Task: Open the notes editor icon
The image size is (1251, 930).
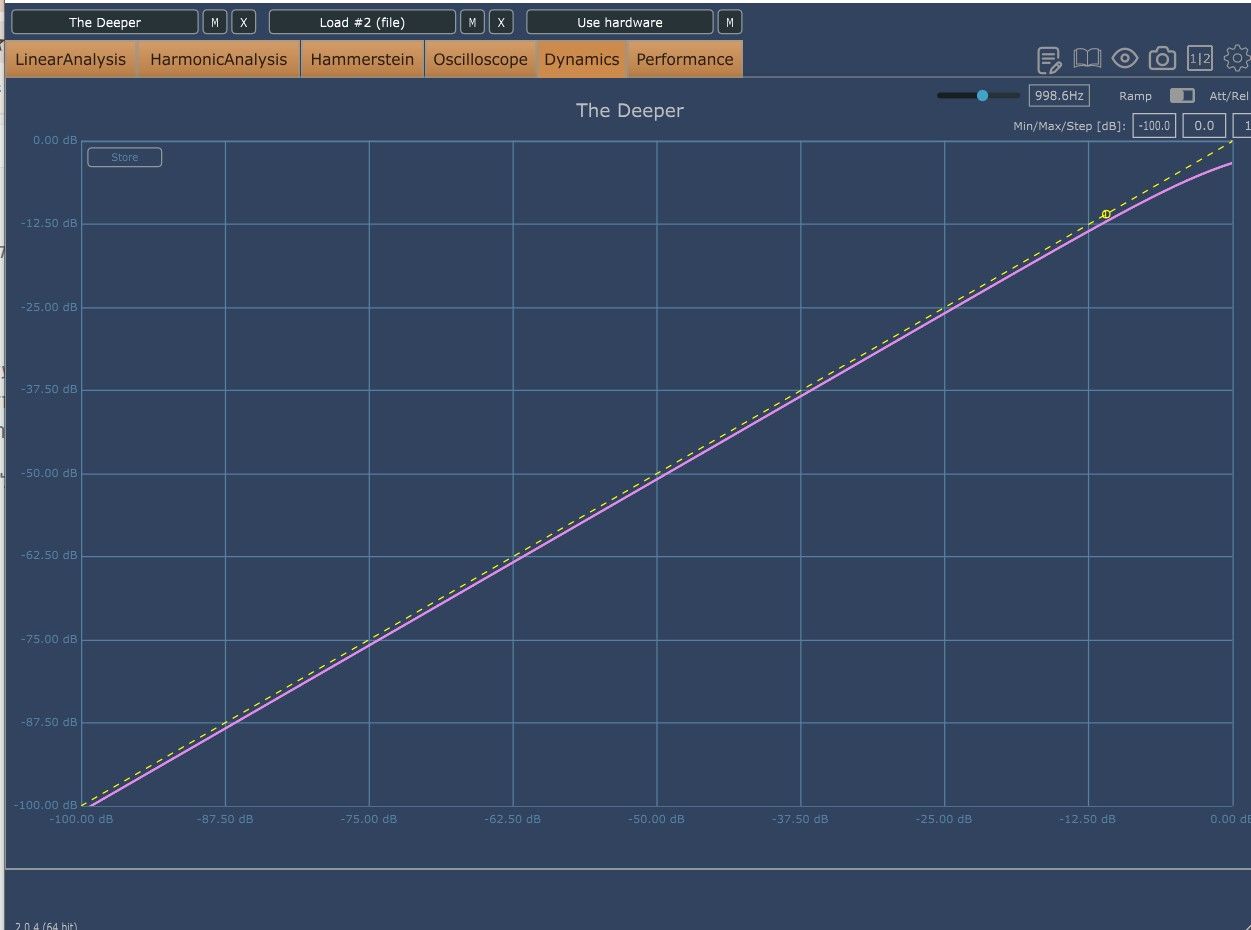Action: [1049, 60]
